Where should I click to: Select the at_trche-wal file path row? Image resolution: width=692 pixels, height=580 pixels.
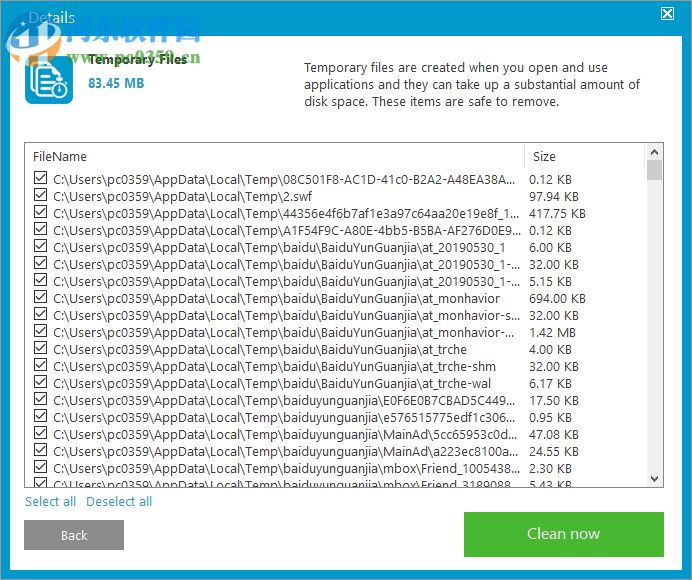(272, 384)
